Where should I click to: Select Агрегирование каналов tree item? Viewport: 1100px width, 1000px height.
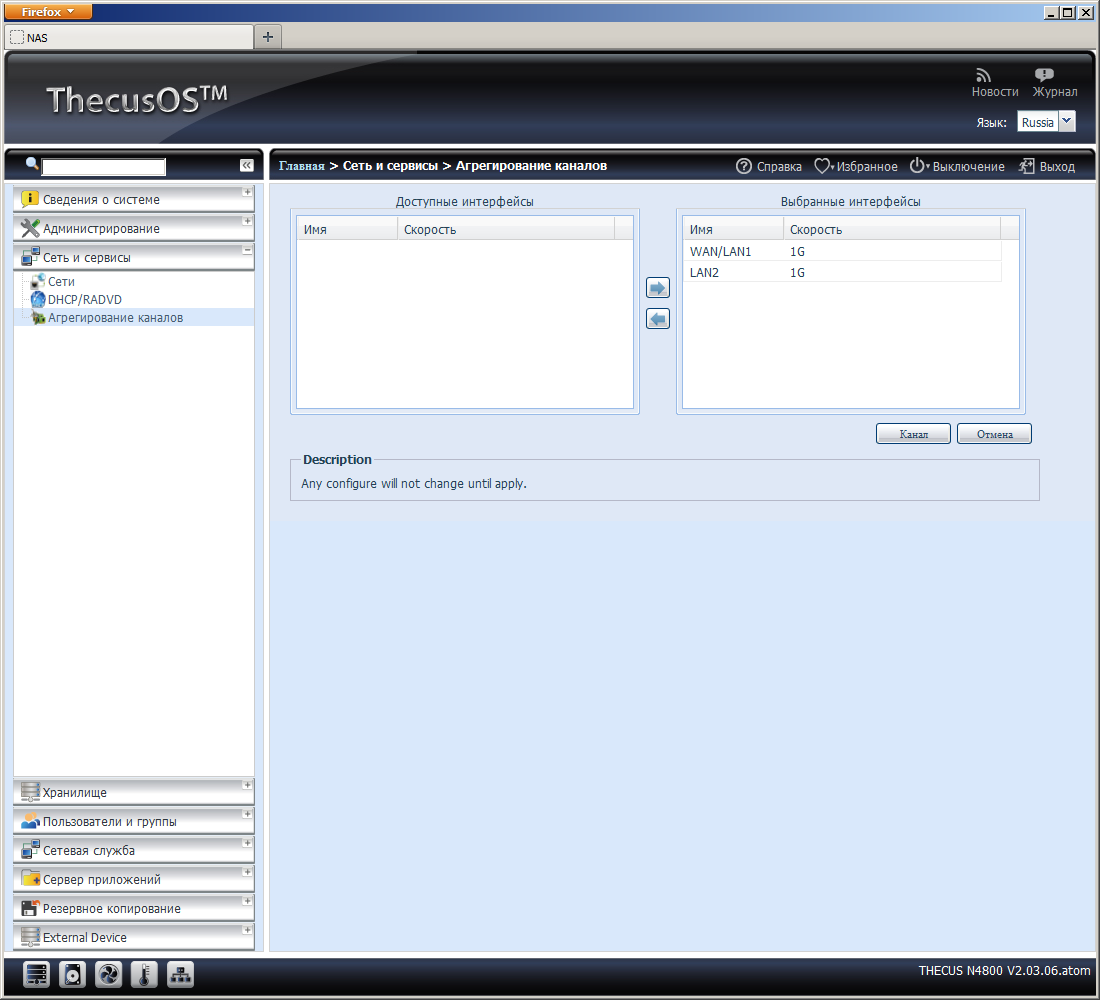pos(115,318)
